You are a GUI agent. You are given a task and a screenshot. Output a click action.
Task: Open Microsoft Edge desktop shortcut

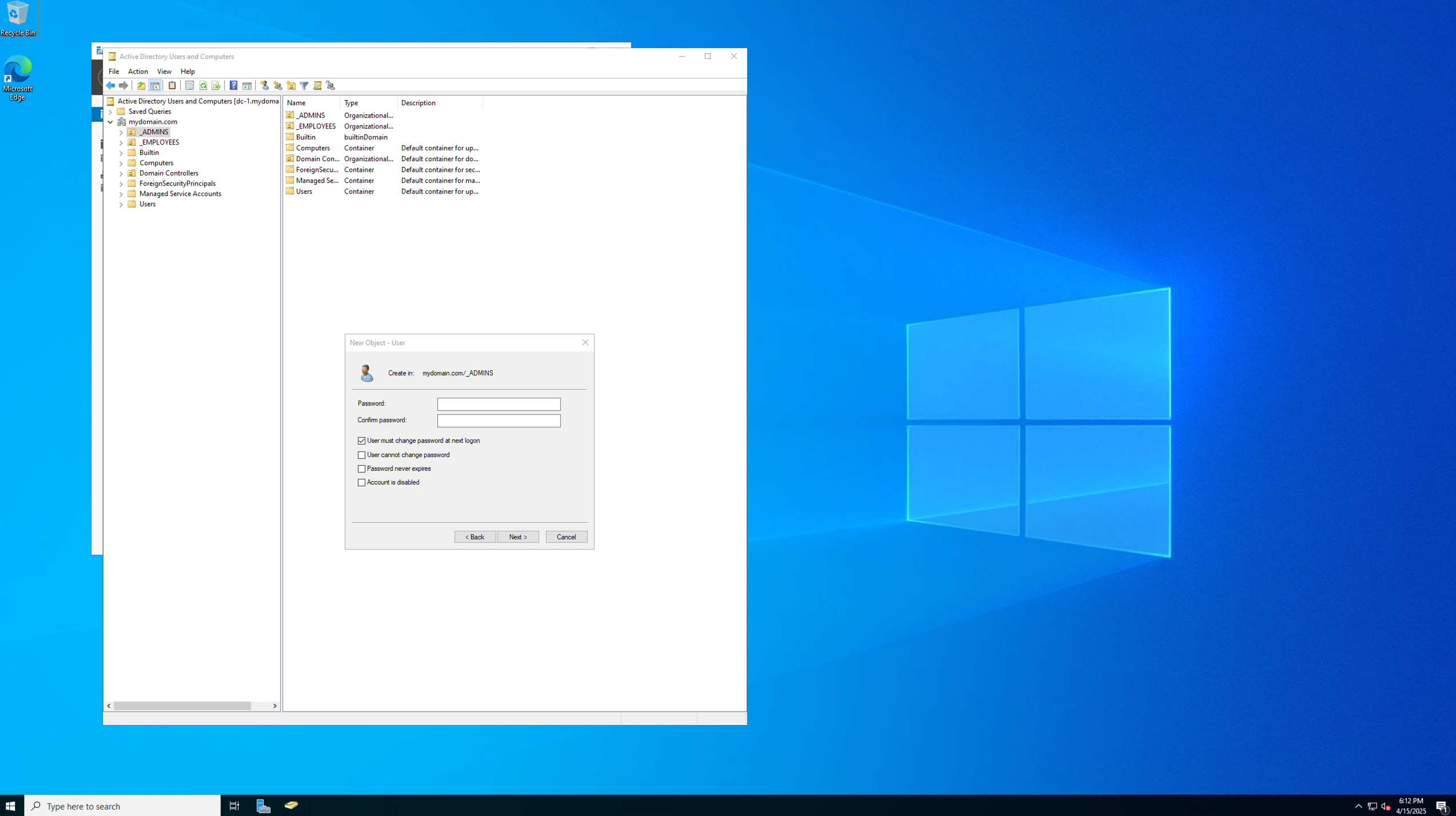coord(18,78)
